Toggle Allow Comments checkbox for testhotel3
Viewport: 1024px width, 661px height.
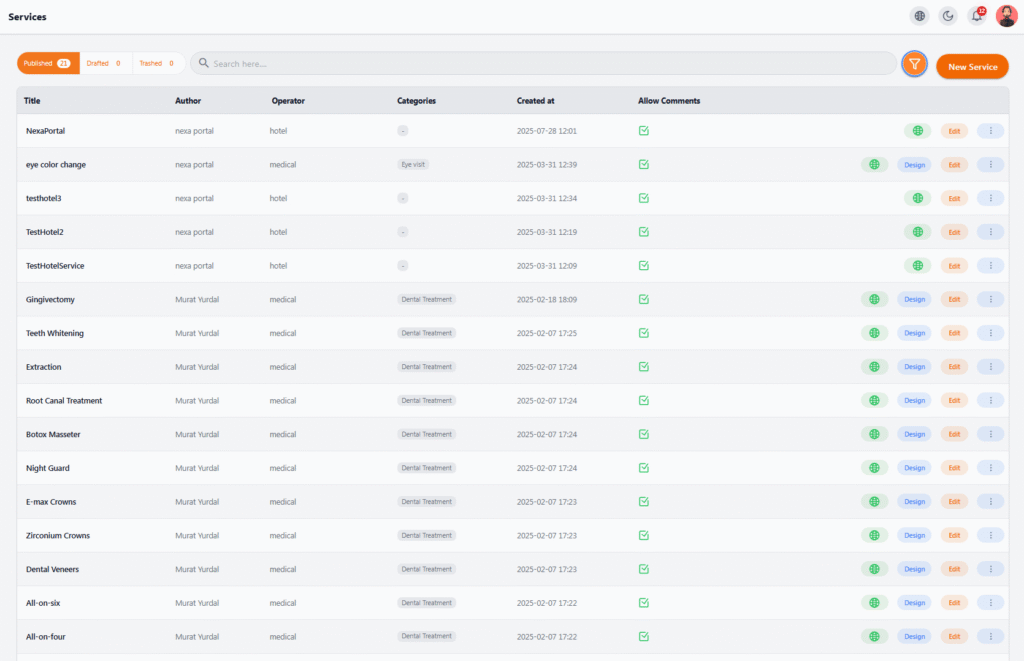(644, 198)
